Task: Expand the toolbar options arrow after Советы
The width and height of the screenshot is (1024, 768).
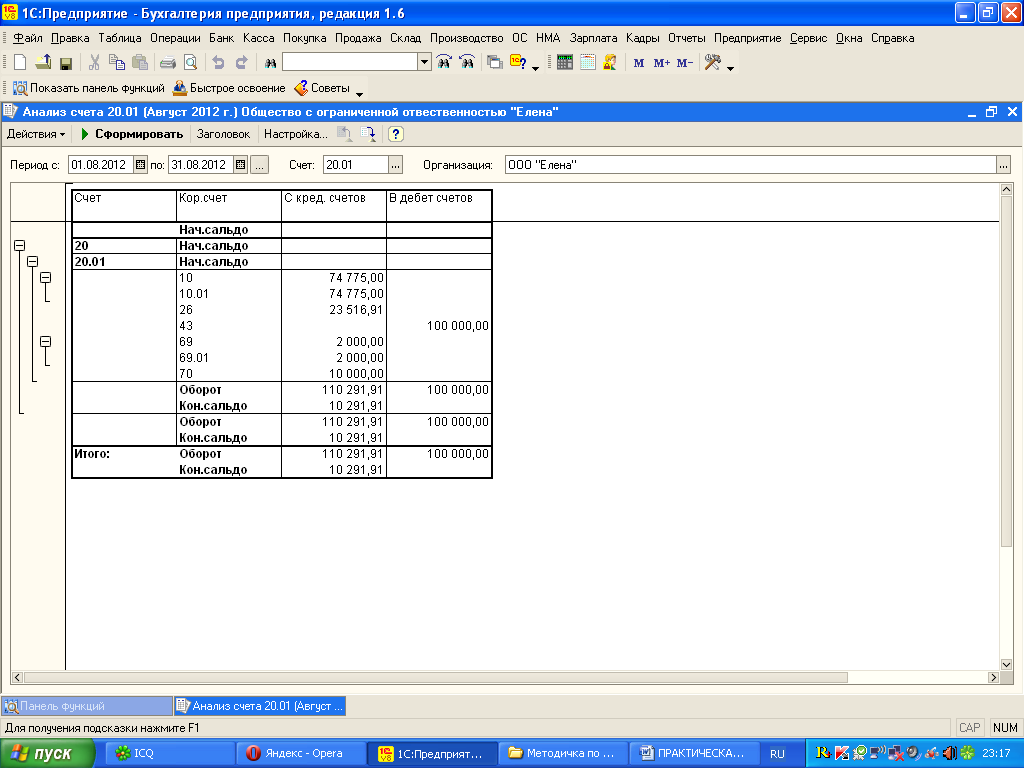Action: tap(359, 93)
